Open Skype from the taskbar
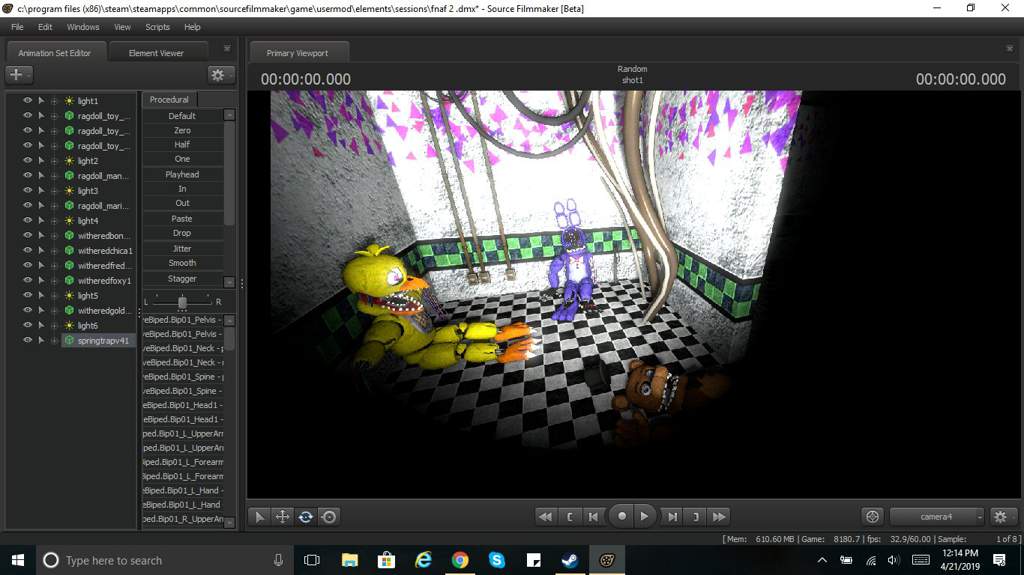The image size is (1024, 575). tap(496, 560)
